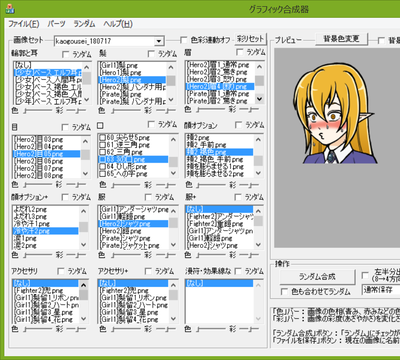This screenshot has height=360, width=400.
Task: Click the ランダム合成 button
Action: coord(317,277)
